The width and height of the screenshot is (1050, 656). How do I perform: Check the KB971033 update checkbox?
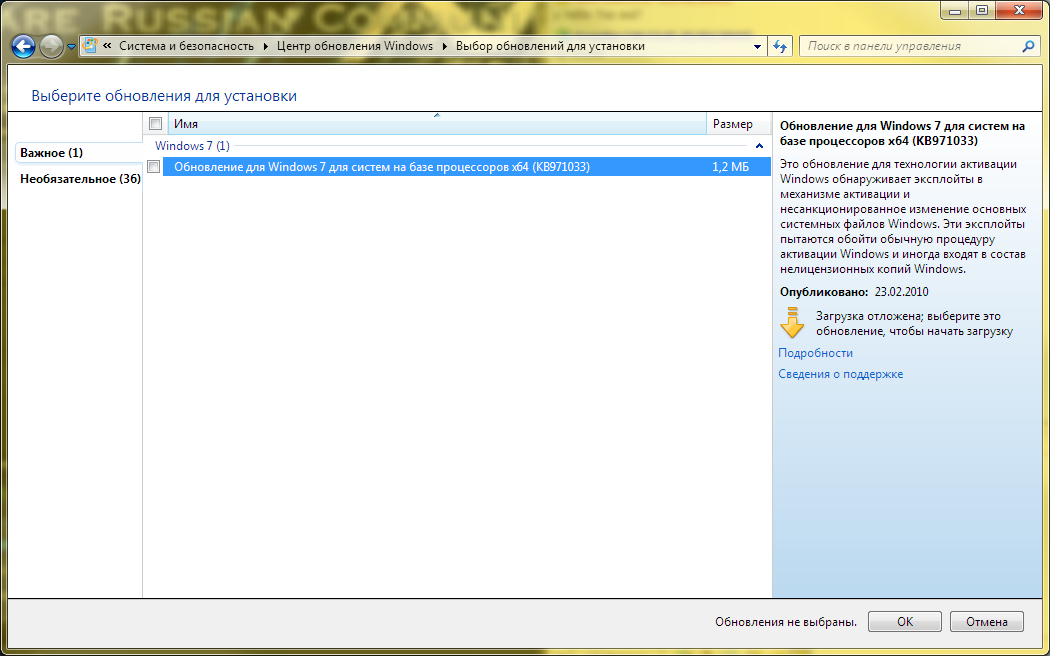[153, 167]
